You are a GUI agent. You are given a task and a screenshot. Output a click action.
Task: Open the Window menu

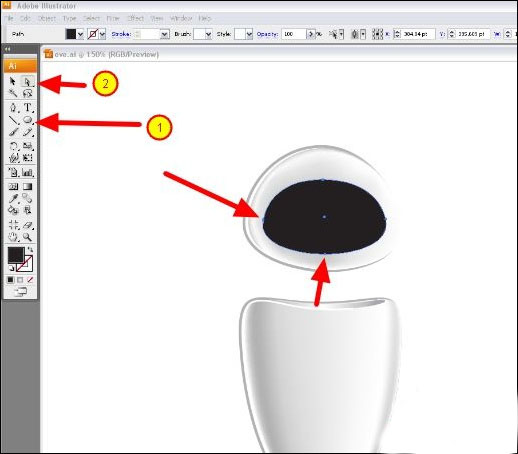click(181, 18)
